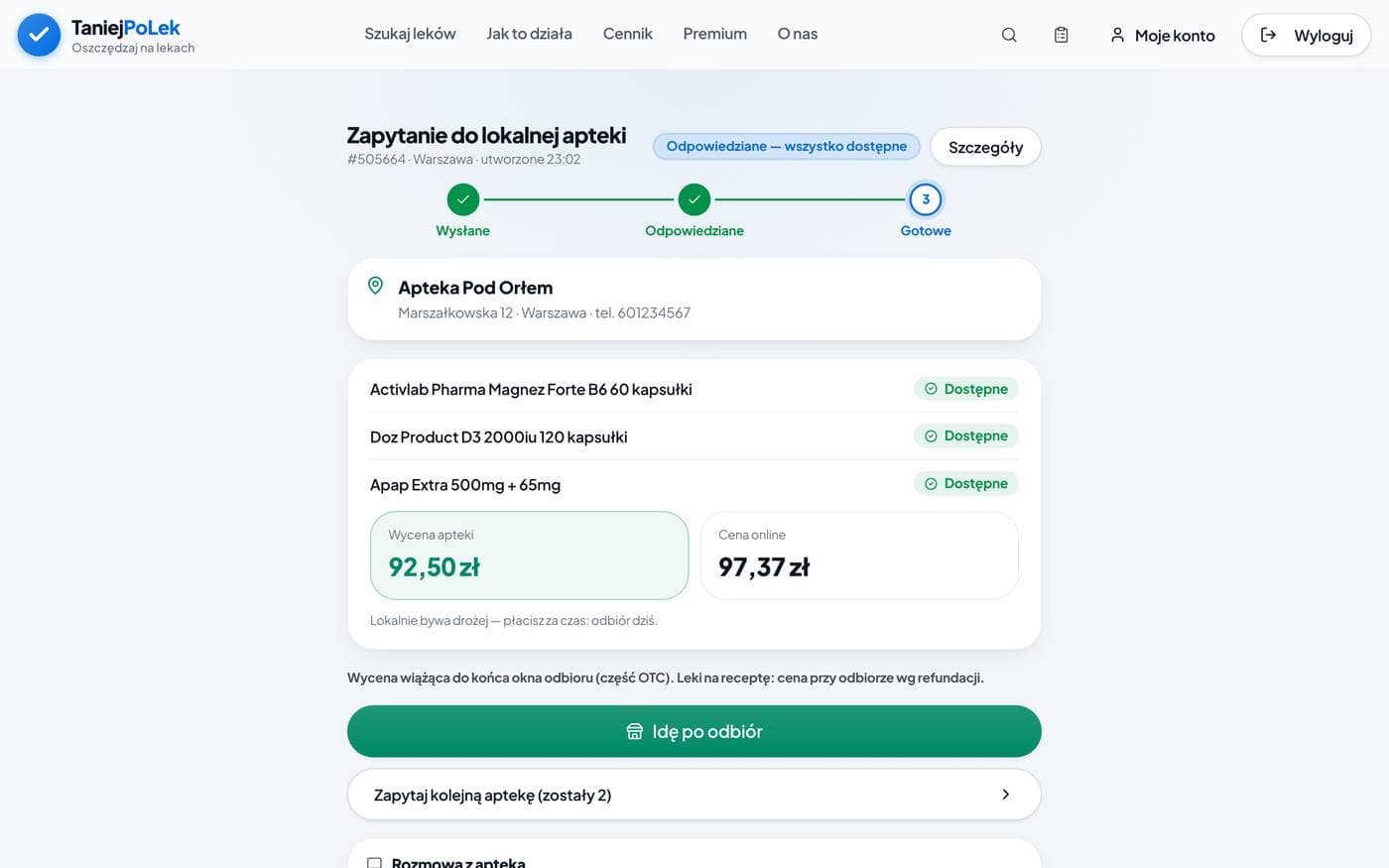Click the note Lokalnie bywa drożej
1389x868 pixels.
point(513,620)
